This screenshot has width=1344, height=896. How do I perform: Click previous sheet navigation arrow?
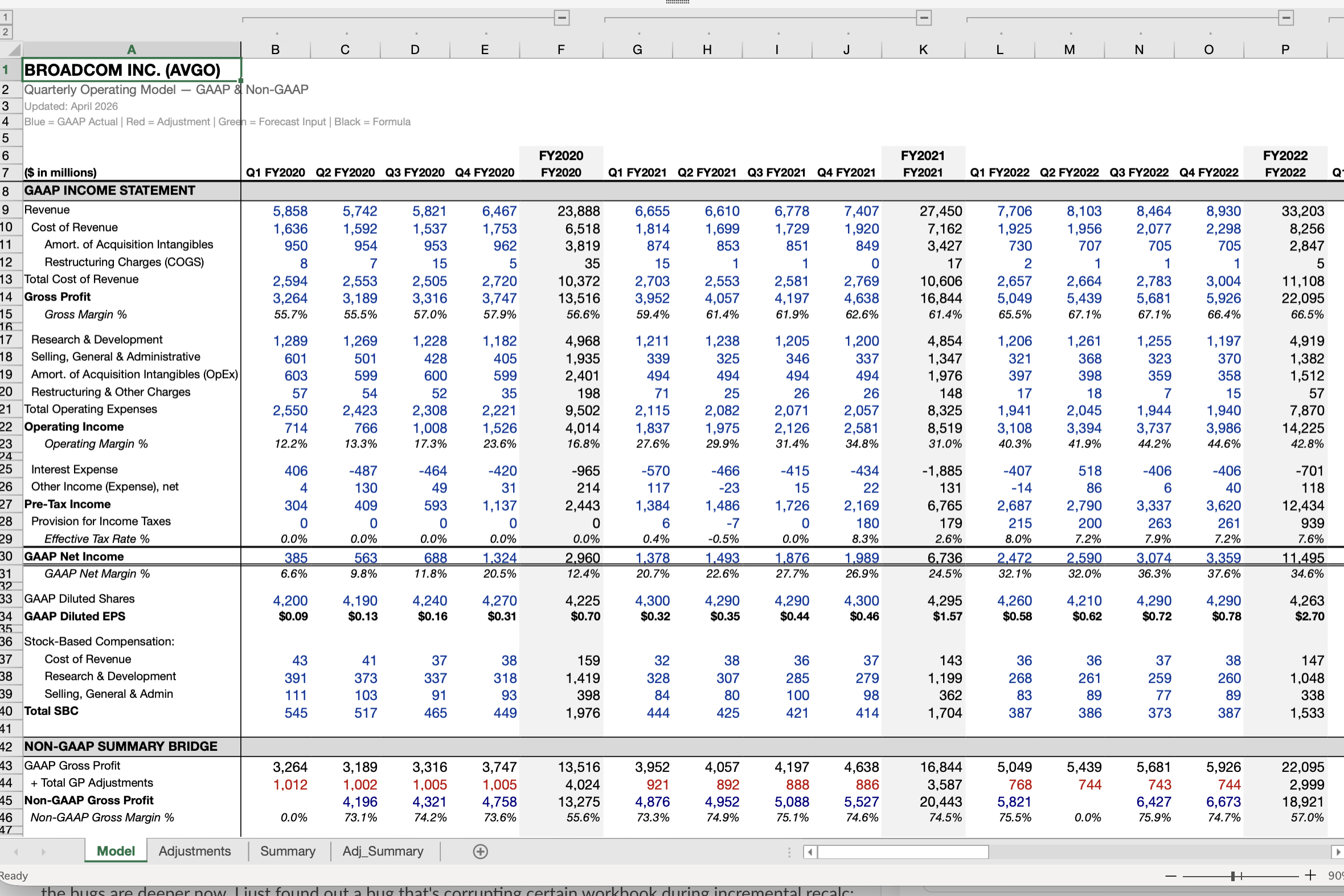16,852
